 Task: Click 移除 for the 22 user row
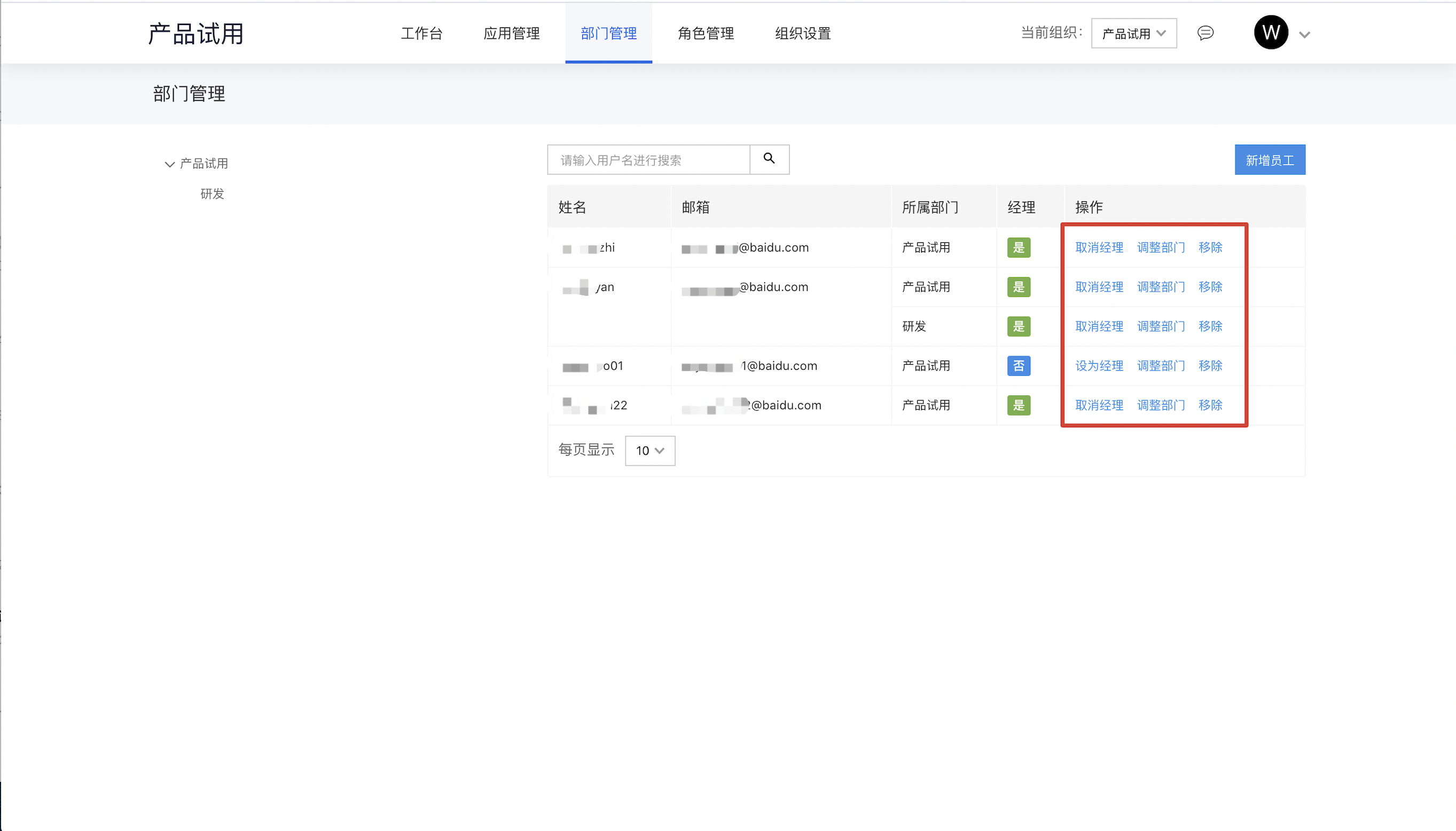click(x=1210, y=405)
